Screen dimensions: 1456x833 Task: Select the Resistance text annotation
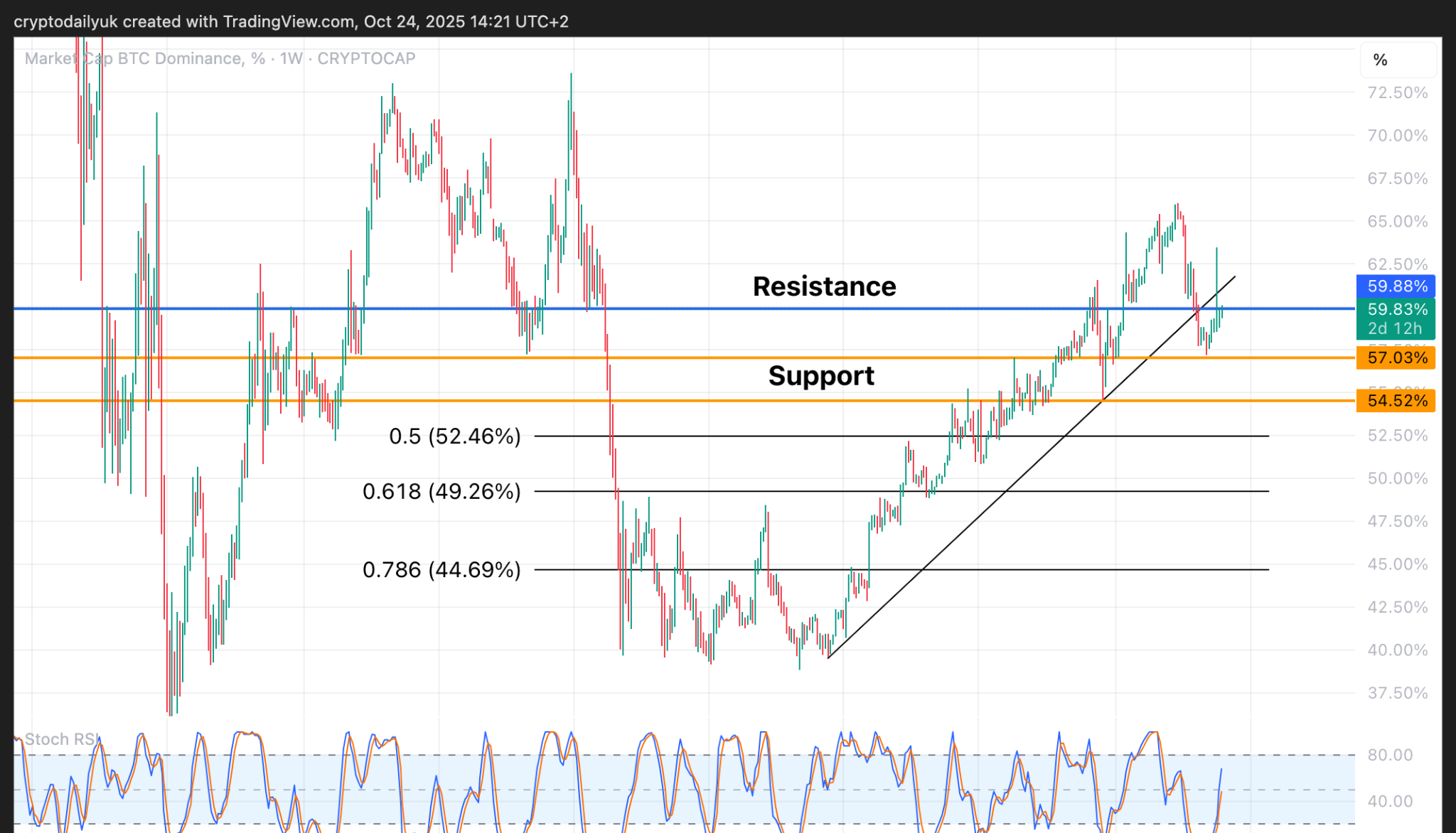point(824,286)
